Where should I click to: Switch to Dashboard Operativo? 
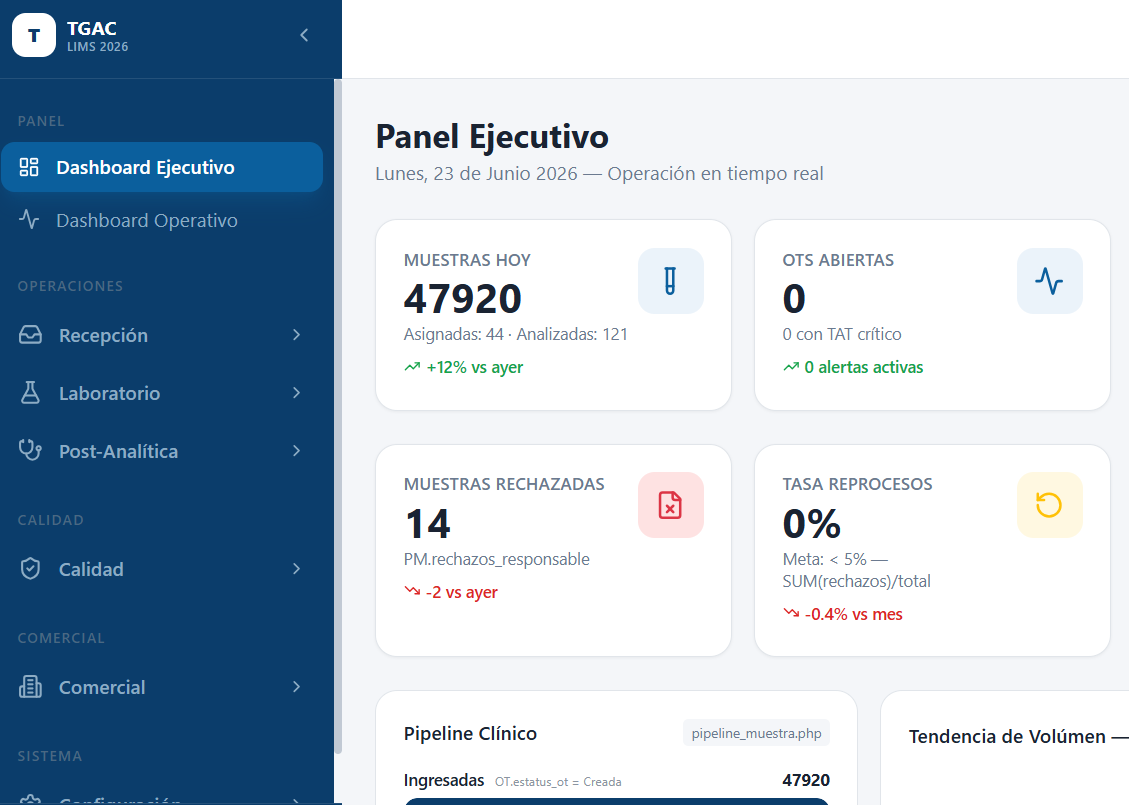(162, 220)
